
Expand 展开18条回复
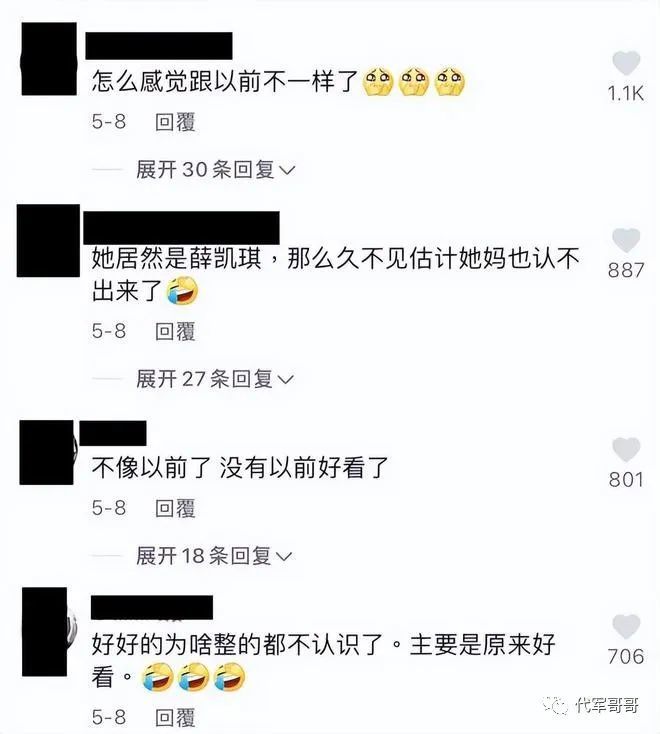pyautogui.click(x=214, y=556)
